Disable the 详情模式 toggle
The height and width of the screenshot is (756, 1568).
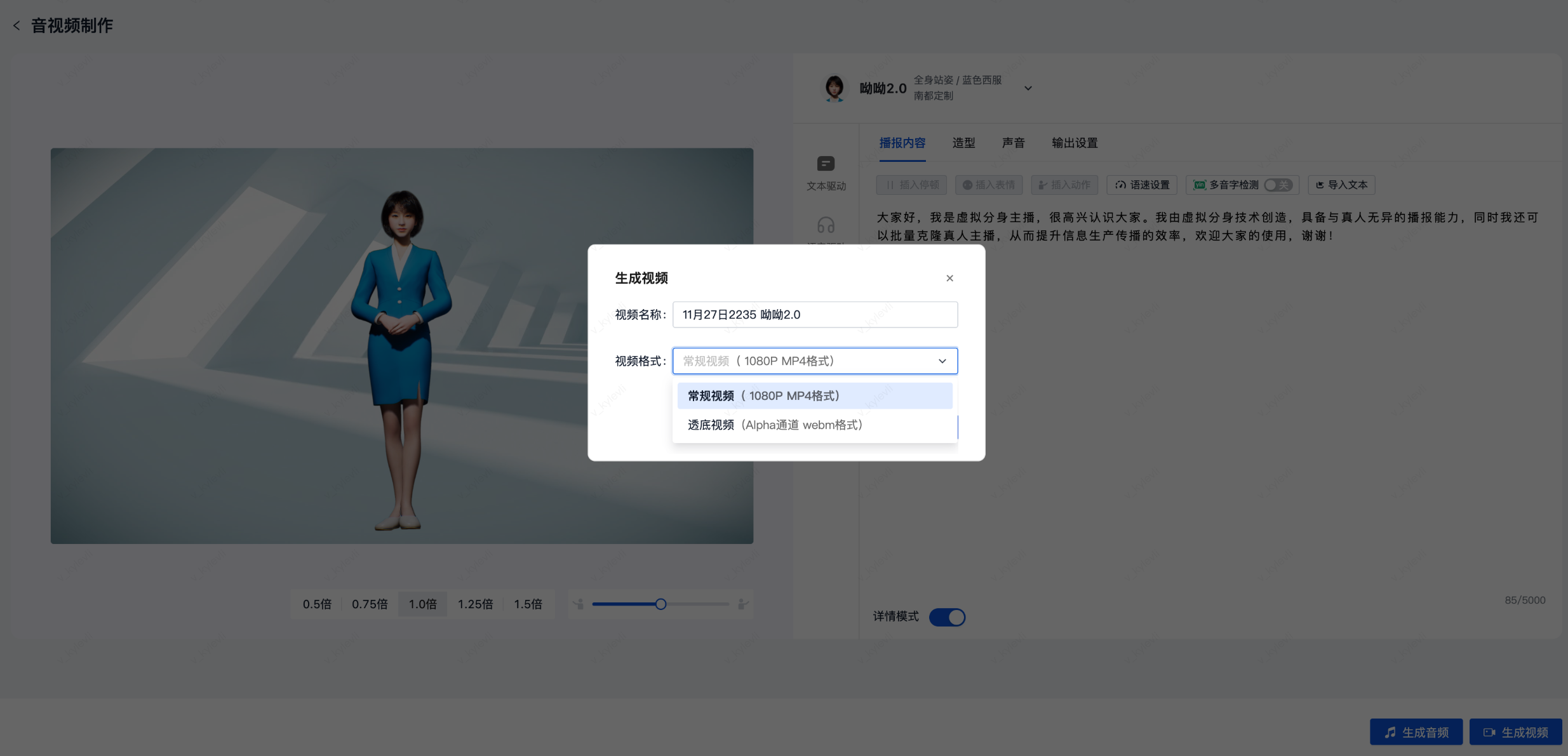(947, 617)
